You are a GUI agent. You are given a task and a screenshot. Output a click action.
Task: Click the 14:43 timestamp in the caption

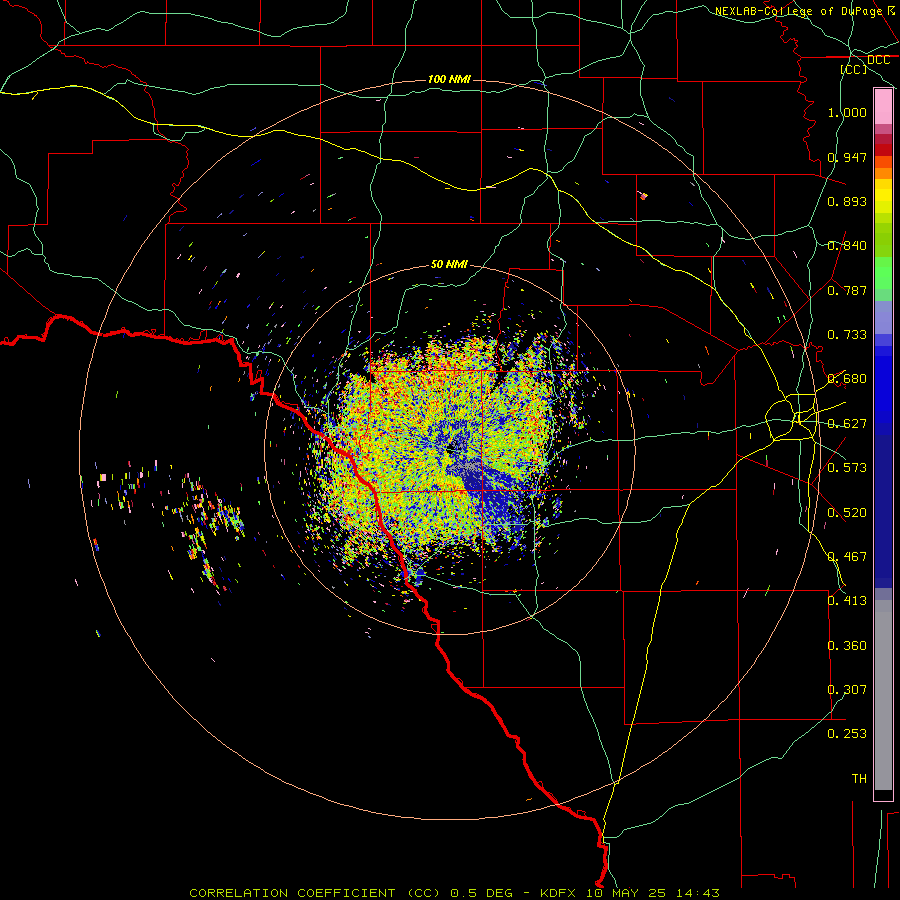(x=697, y=893)
